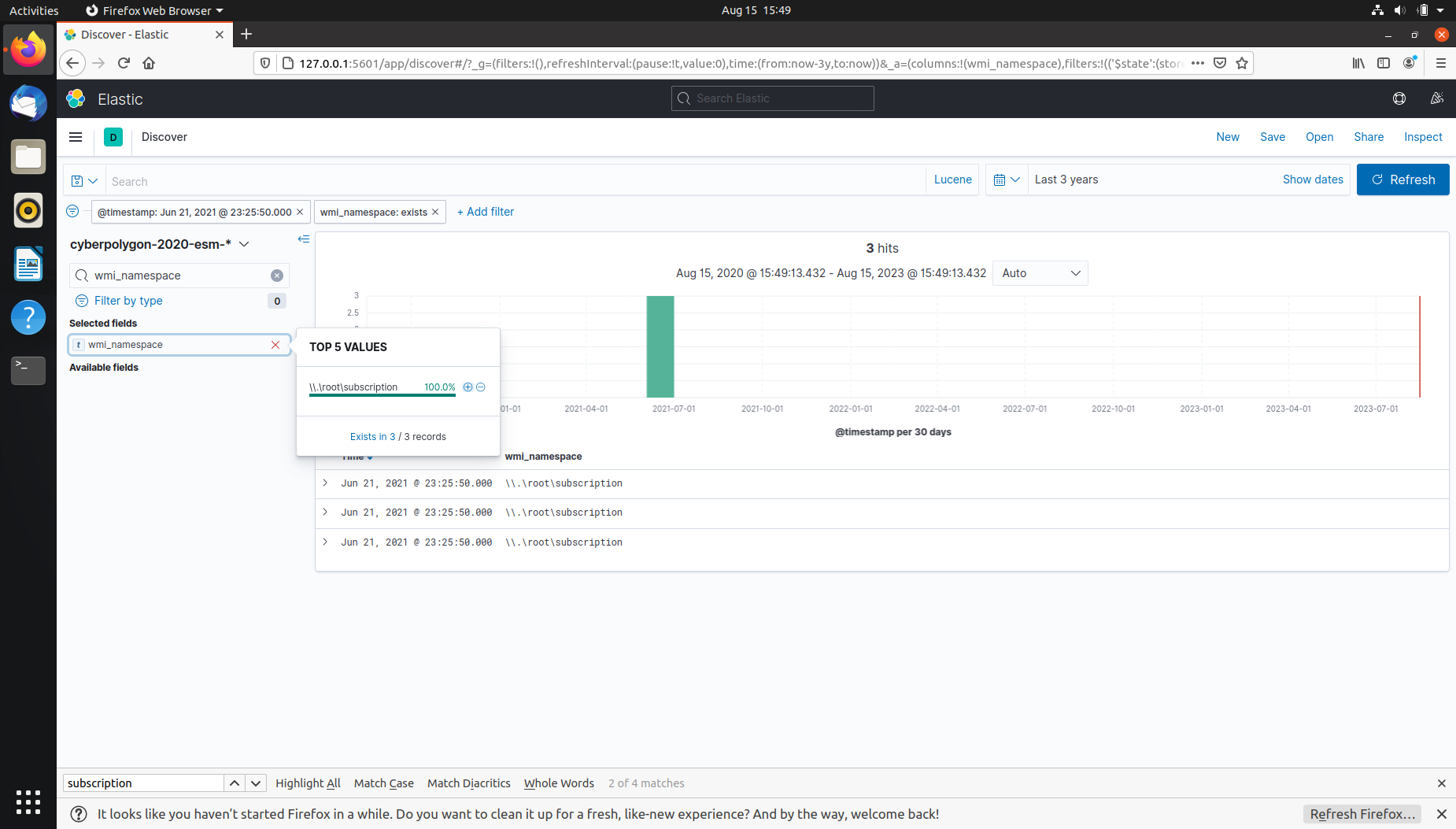Click Open in the Discover top menu
This screenshot has height=829, width=1456.
(1319, 137)
